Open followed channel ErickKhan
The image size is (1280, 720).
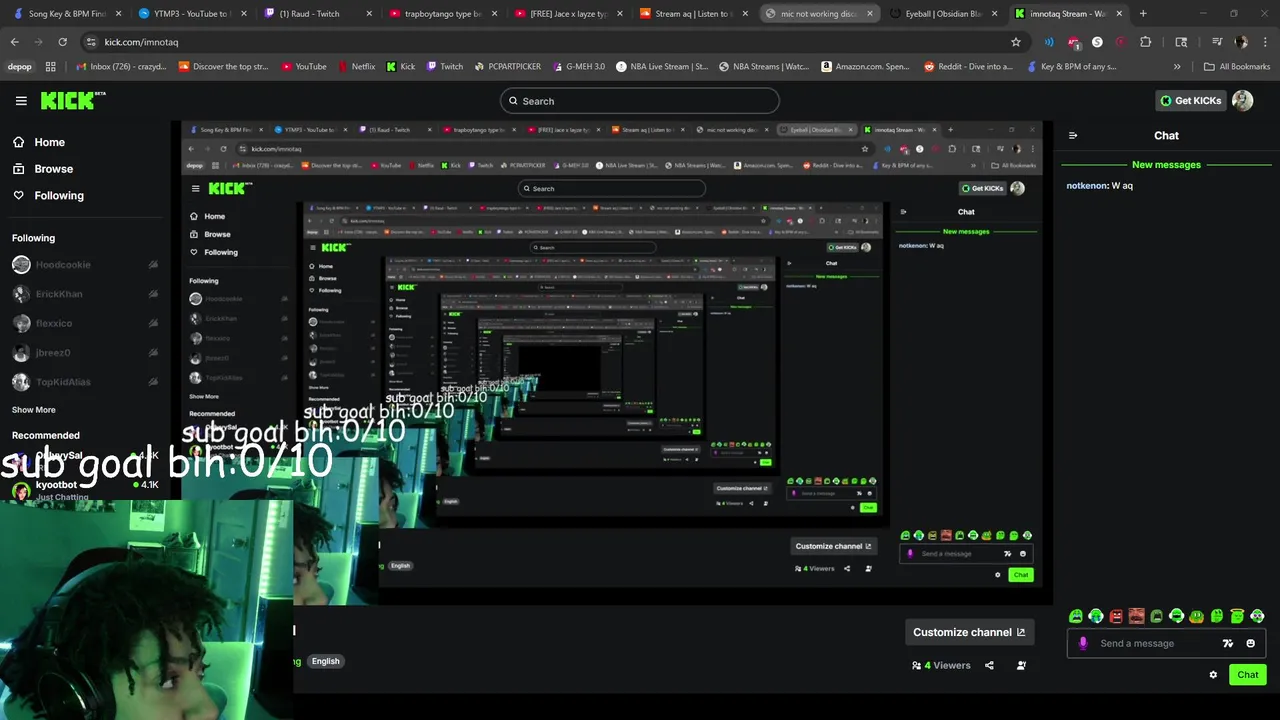coord(85,294)
